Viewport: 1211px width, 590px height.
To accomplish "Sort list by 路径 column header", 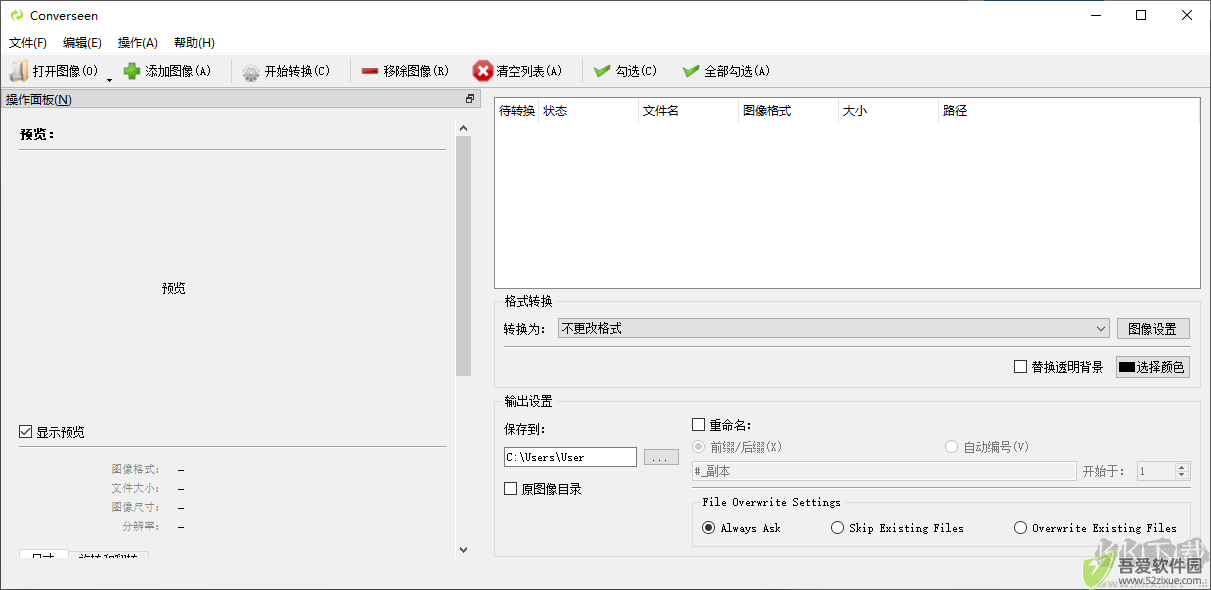I will [1068, 111].
